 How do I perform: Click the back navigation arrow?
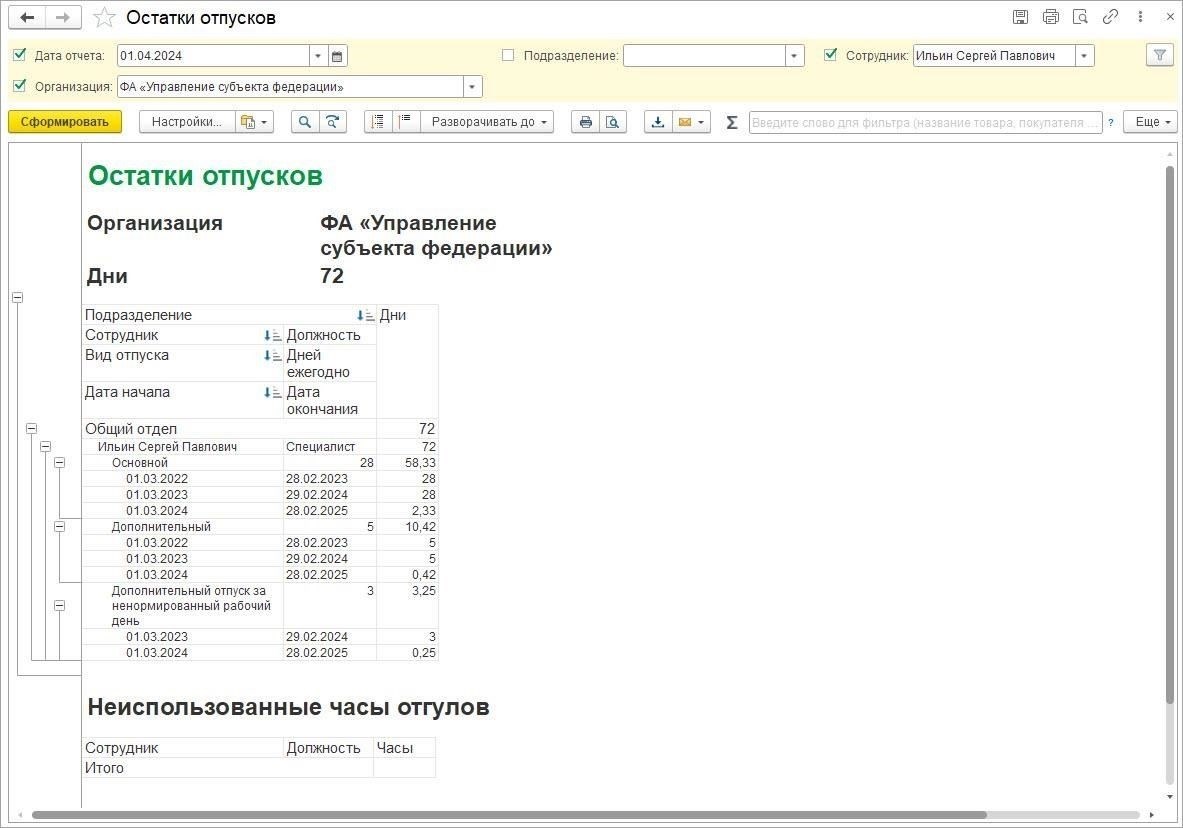click(x=27, y=18)
